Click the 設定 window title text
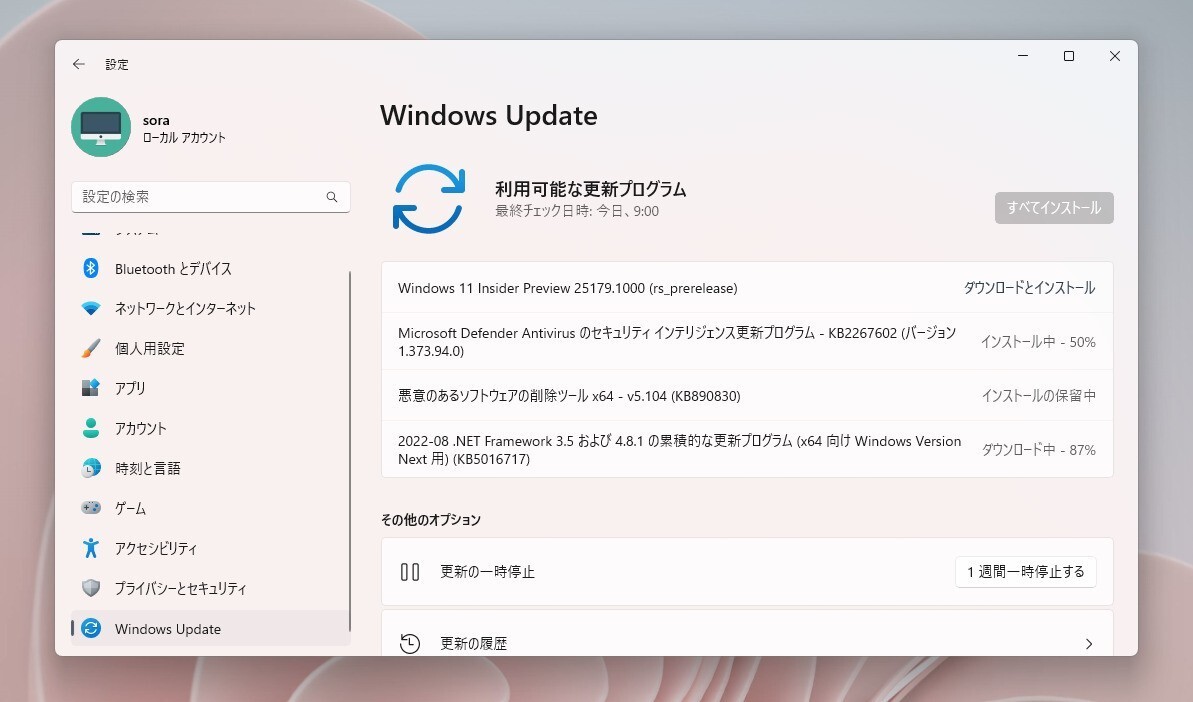 point(116,65)
